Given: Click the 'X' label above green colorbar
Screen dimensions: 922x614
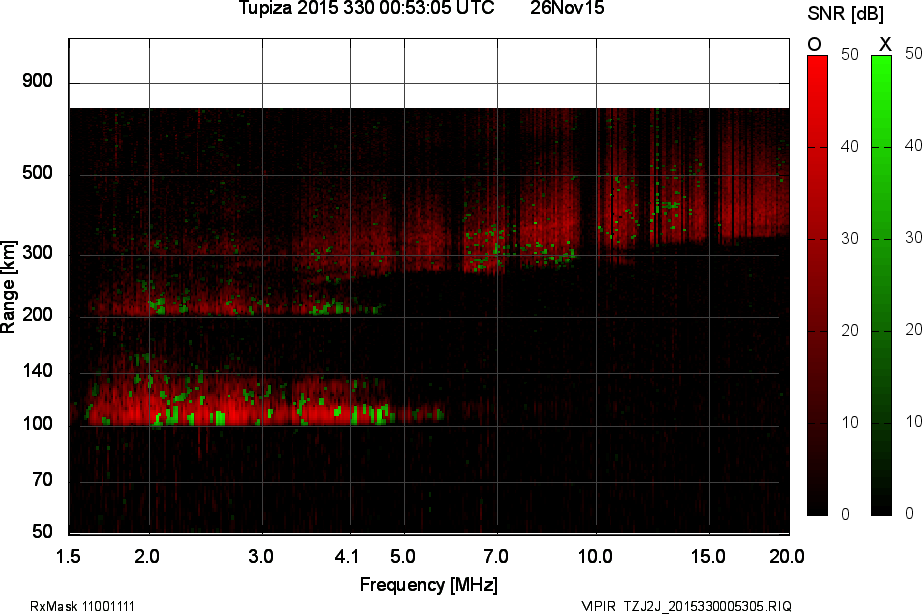Looking at the screenshot, I should click(884, 44).
